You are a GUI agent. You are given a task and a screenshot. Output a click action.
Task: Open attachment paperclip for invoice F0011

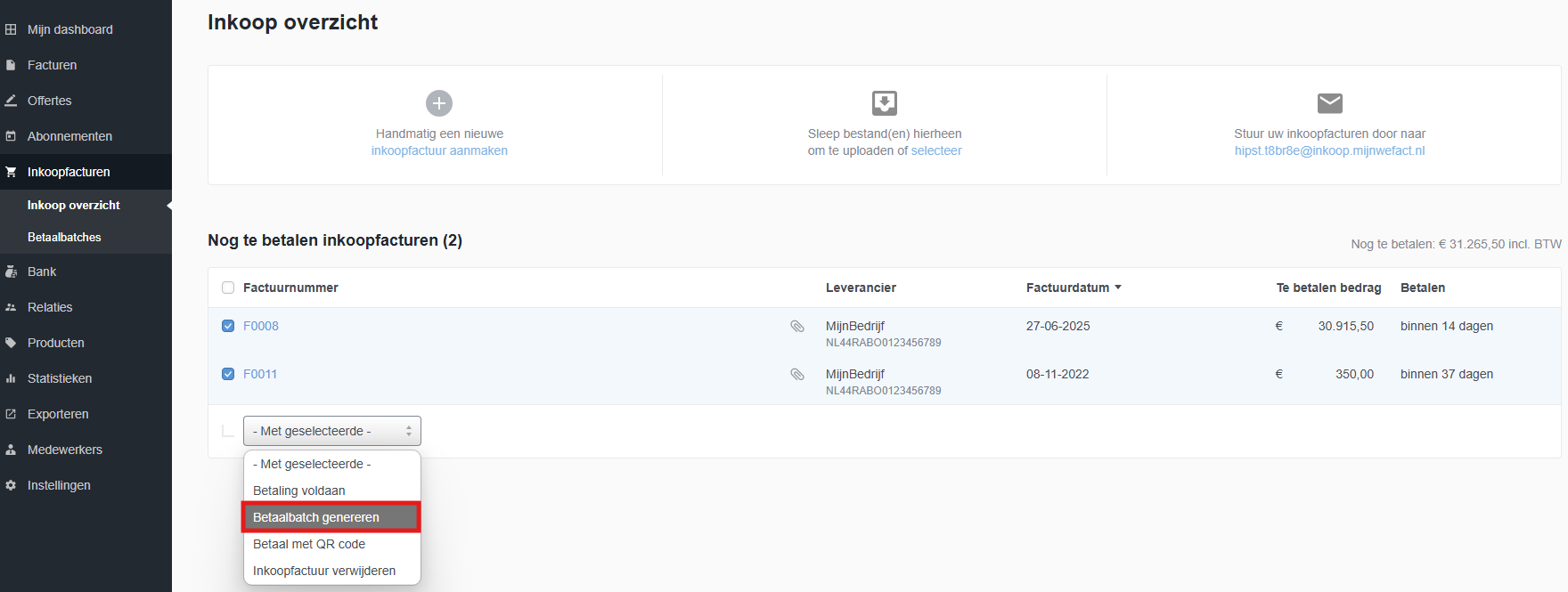(x=797, y=375)
